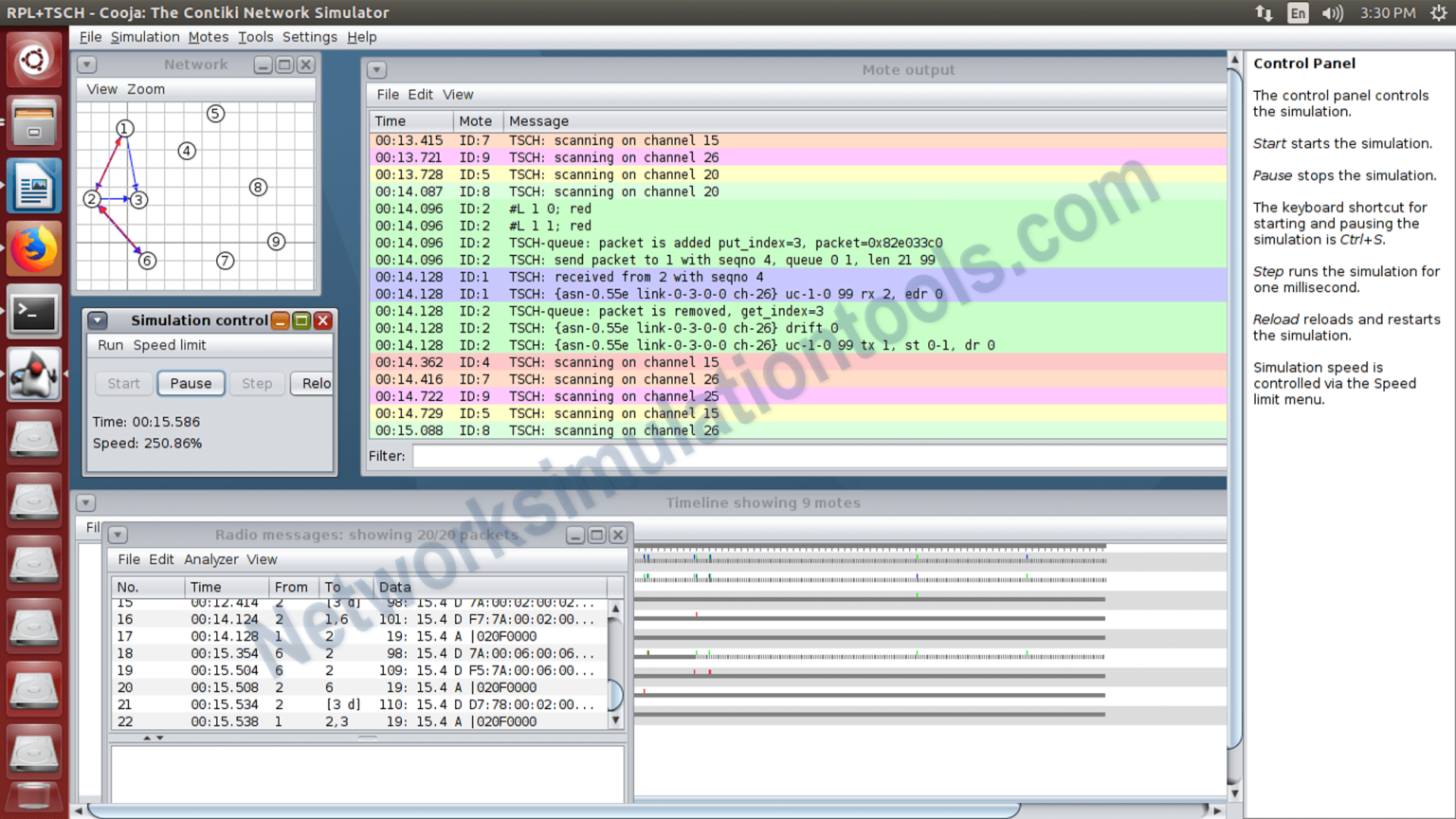Open Firefox from the Ubuntu dock

[33, 249]
